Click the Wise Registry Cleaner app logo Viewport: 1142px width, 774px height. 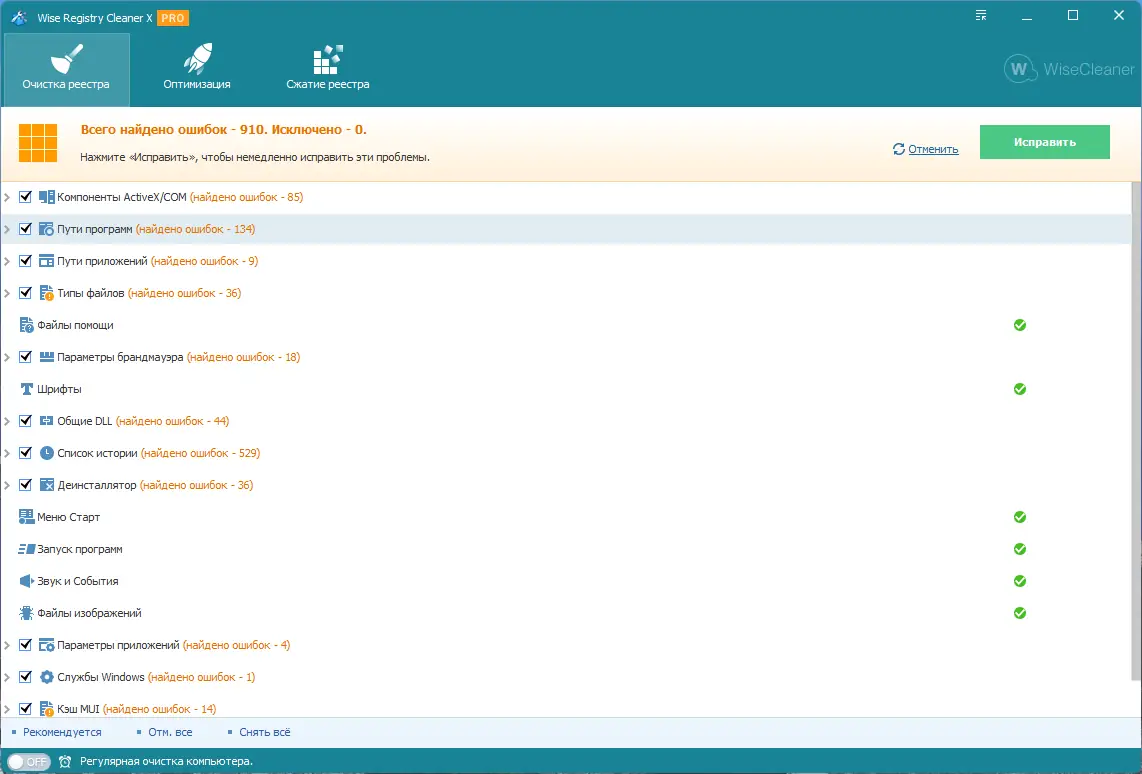19,17
